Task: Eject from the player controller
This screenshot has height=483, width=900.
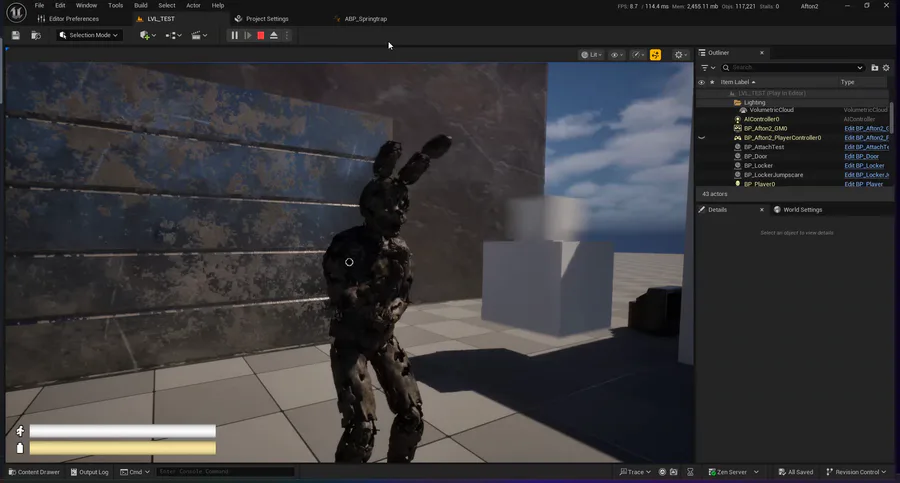Action: point(274,36)
